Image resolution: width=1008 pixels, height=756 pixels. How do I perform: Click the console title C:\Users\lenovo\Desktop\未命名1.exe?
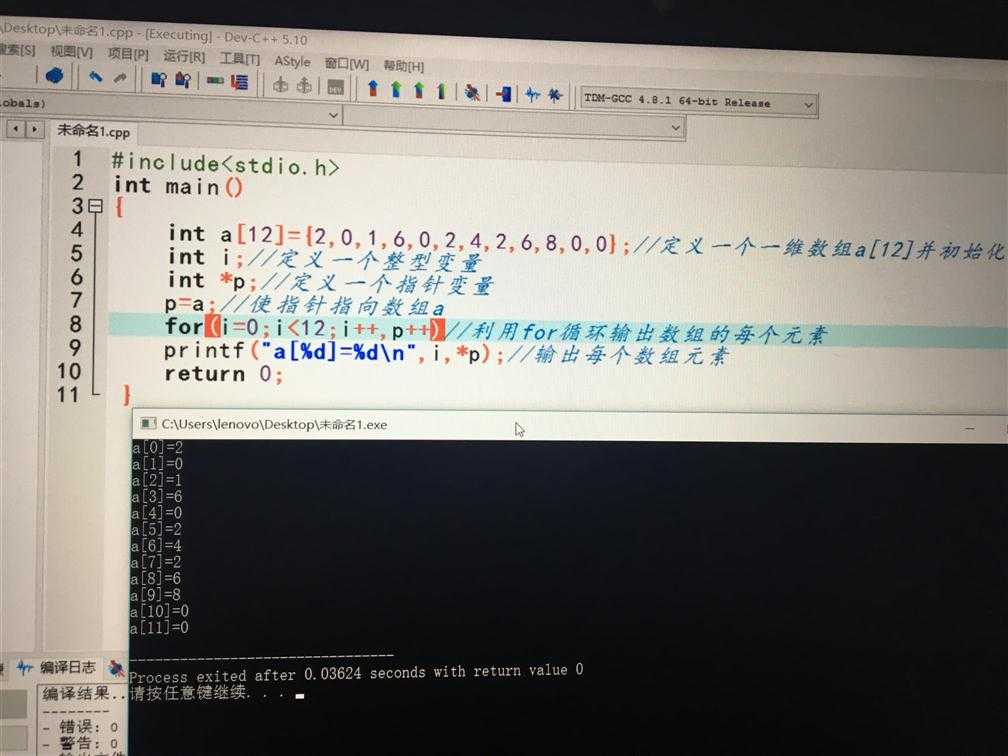pos(274,424)
